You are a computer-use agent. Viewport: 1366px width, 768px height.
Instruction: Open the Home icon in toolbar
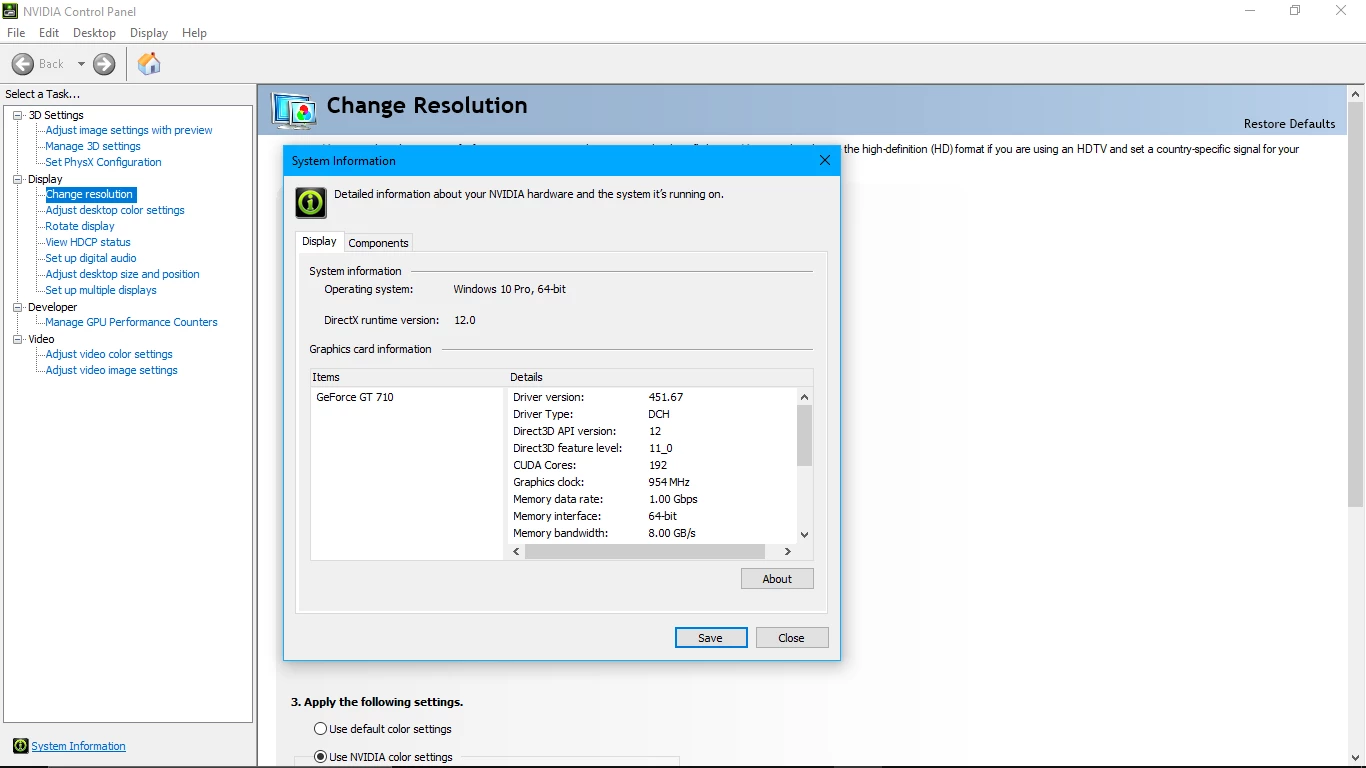point(149,64)
